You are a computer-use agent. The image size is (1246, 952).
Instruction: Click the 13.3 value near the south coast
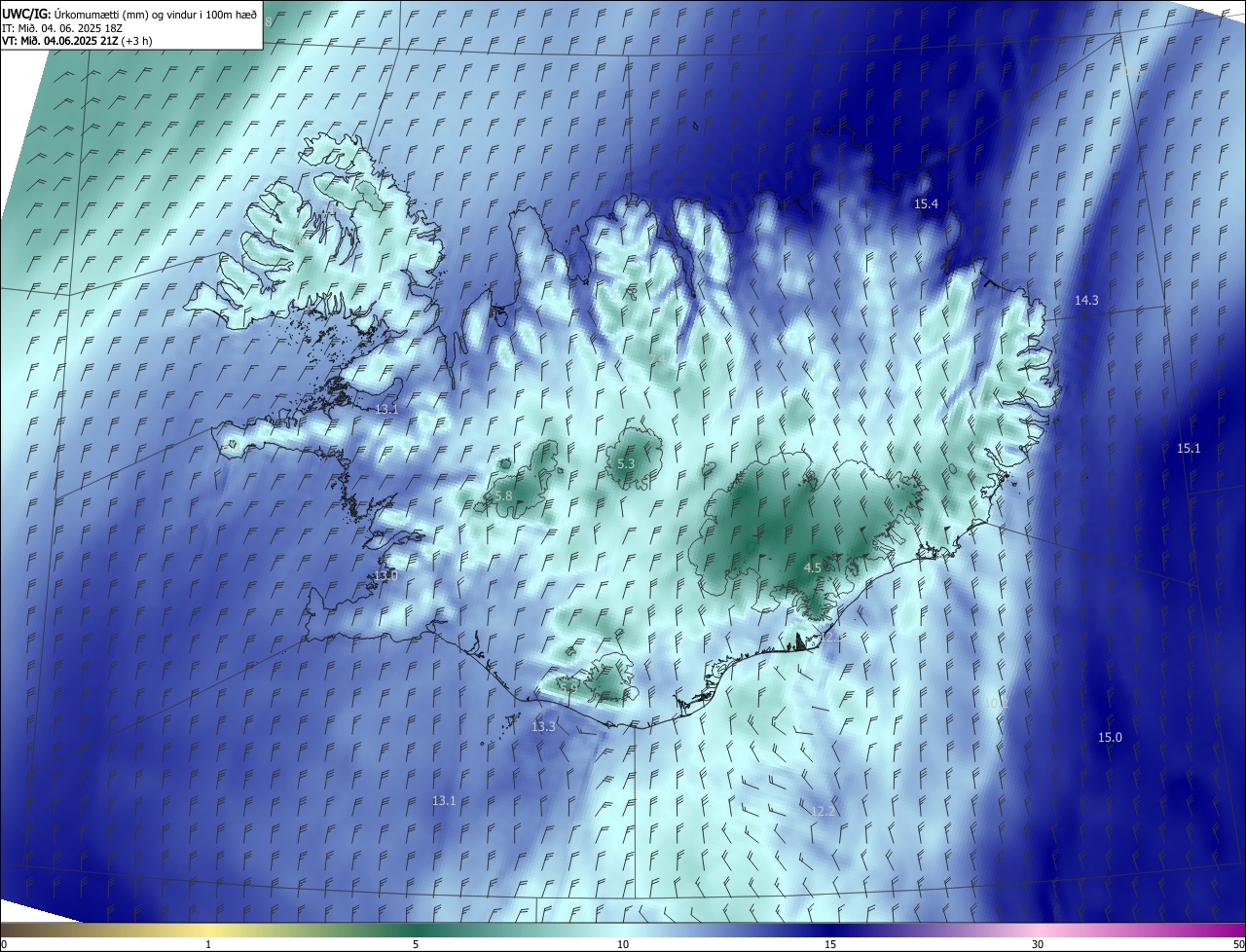click(x=543, y=727)
